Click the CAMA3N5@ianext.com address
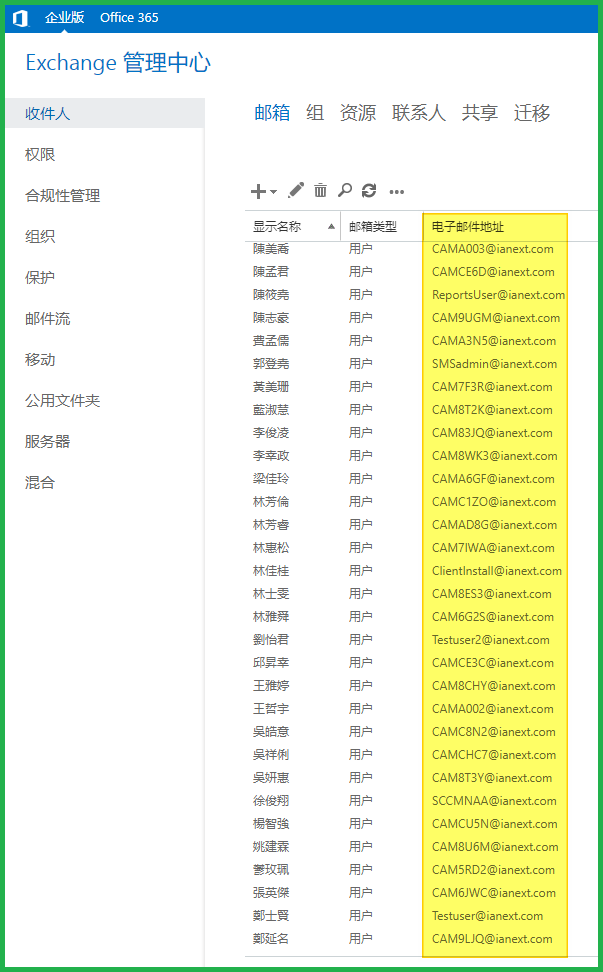Viewport: 603px width, 972px height. (494, 341)
